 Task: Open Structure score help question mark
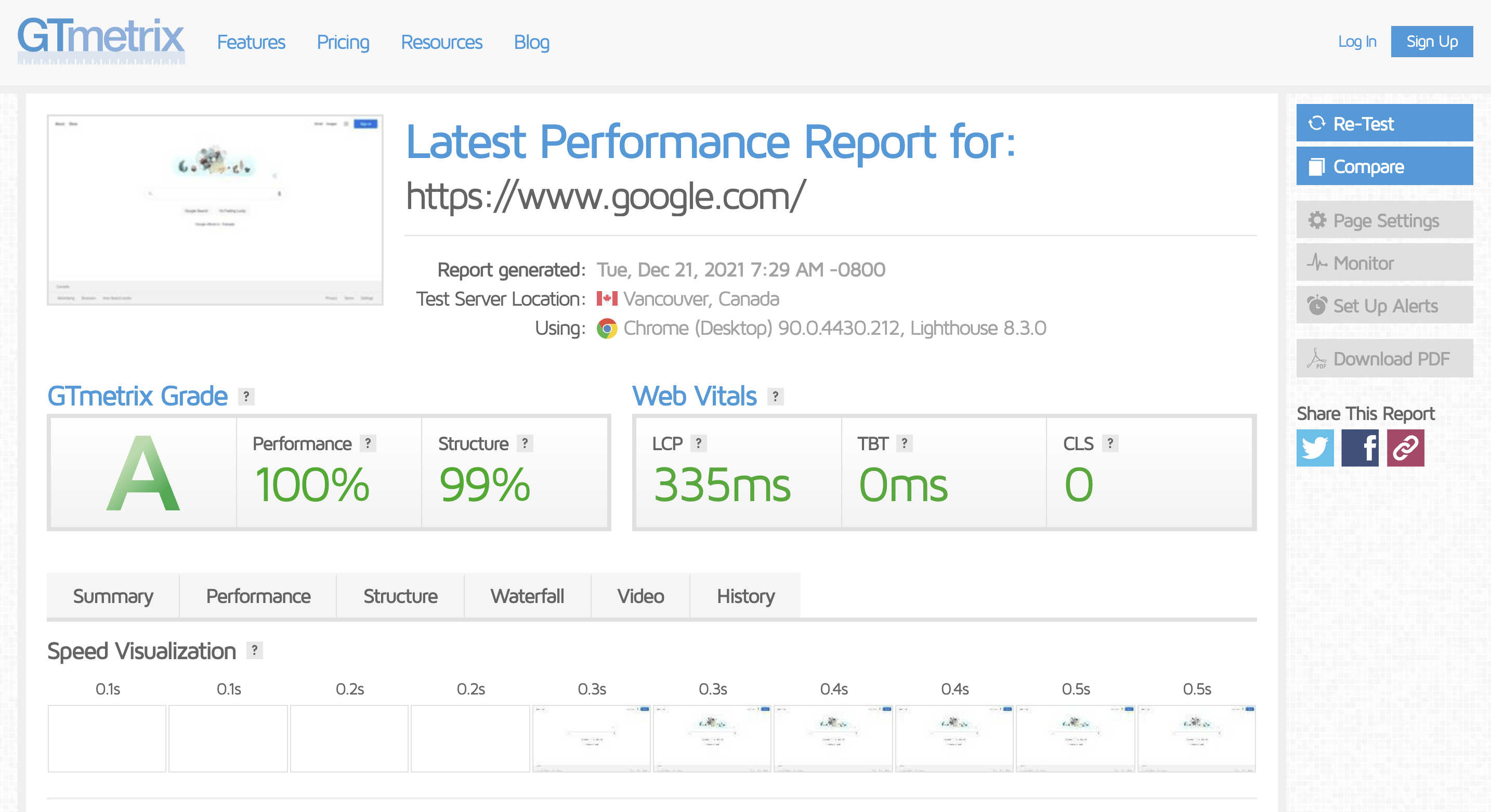click(525, 443)
